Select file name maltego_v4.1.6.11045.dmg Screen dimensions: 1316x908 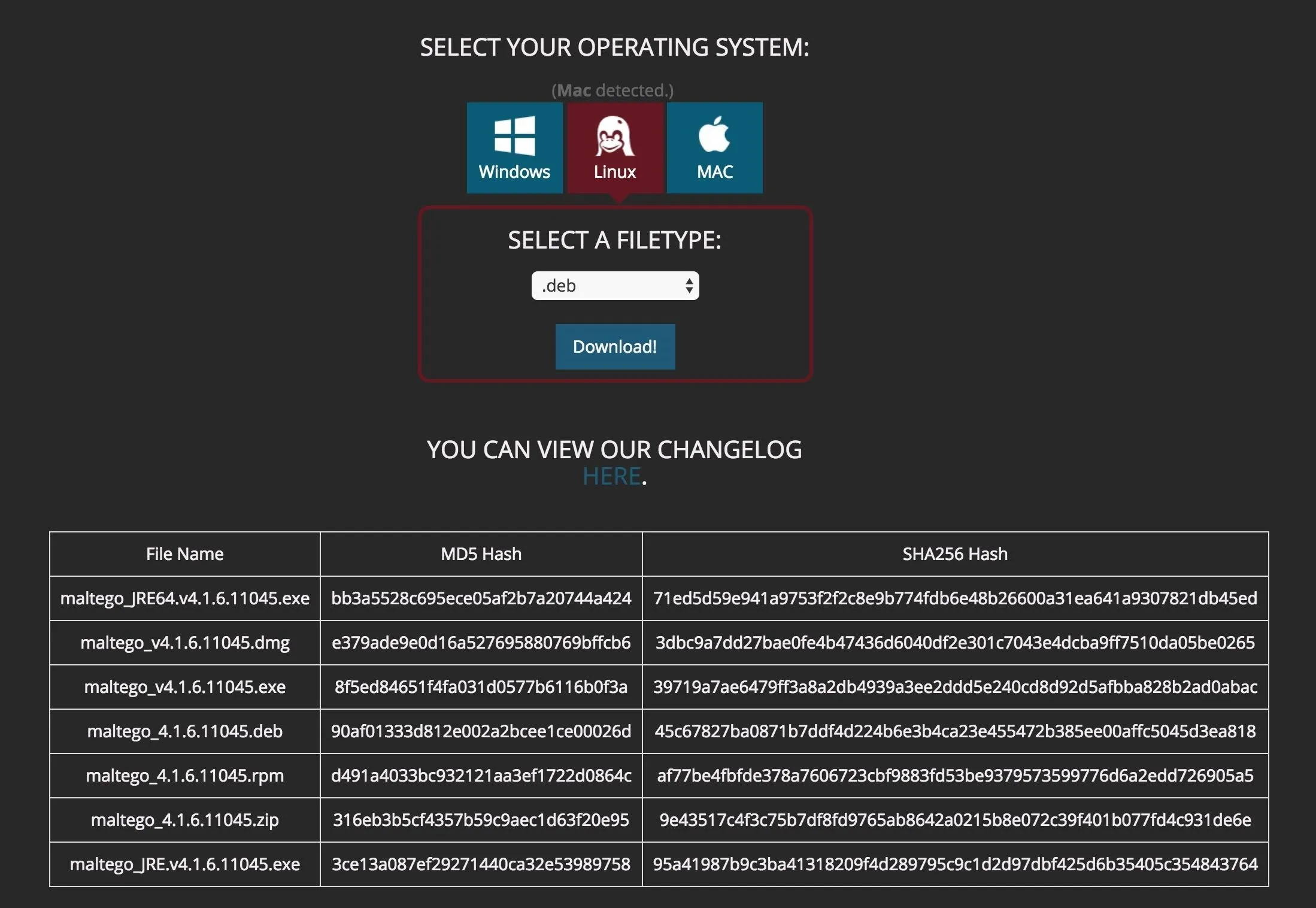[x=185, y=643]
